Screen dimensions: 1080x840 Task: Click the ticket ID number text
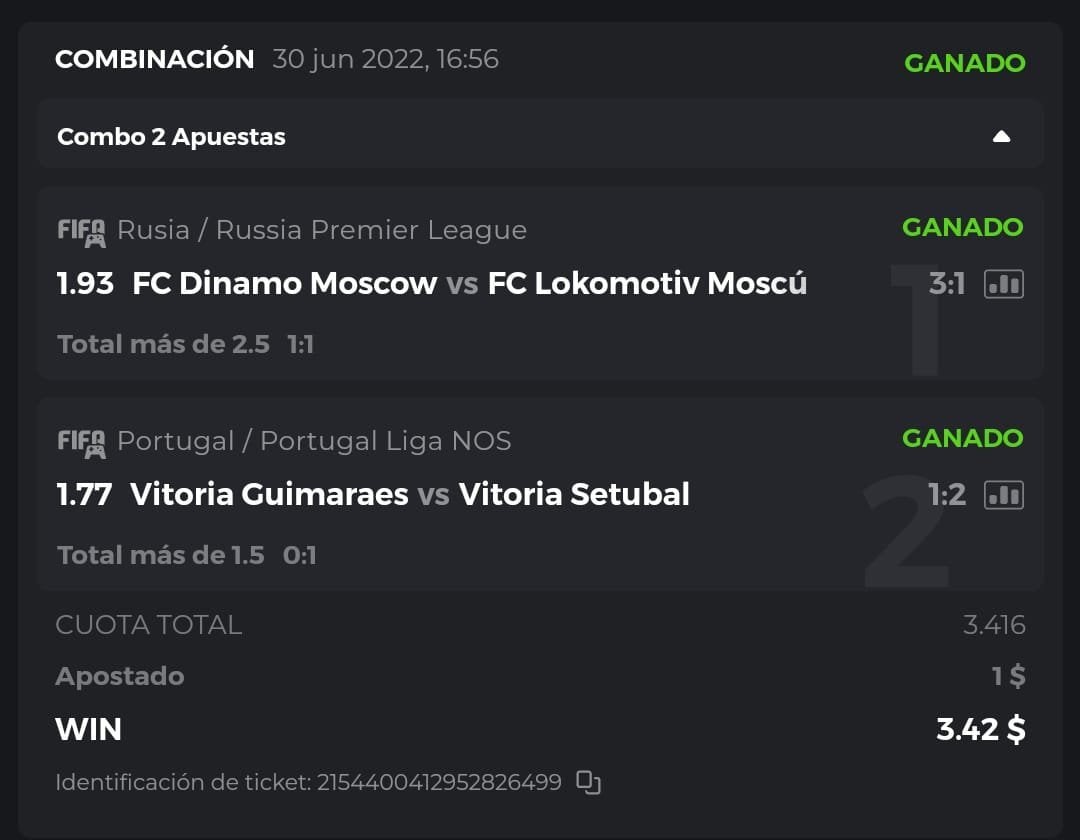439,782
